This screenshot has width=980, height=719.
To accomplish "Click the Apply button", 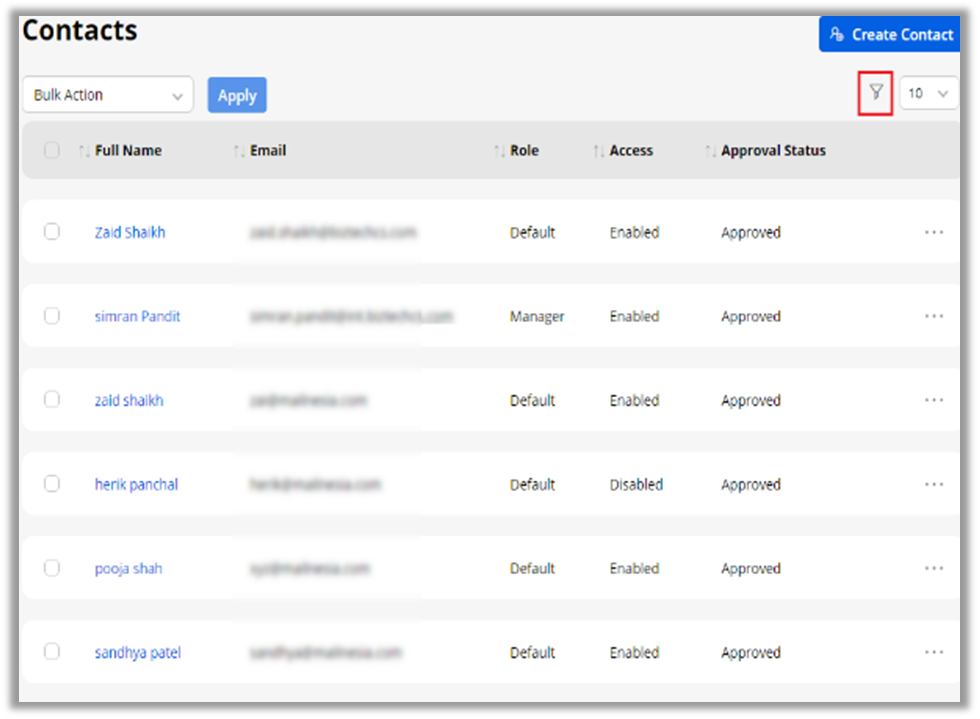I will 237,95.
